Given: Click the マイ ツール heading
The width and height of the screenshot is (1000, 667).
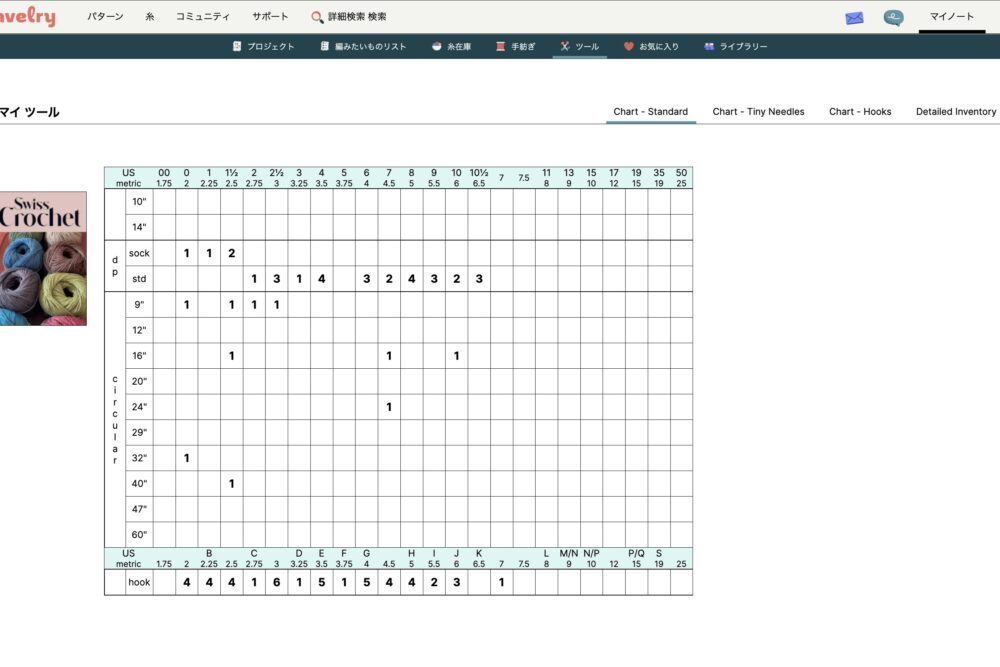Looking at the screenshot, I should (x=29, y=112).
